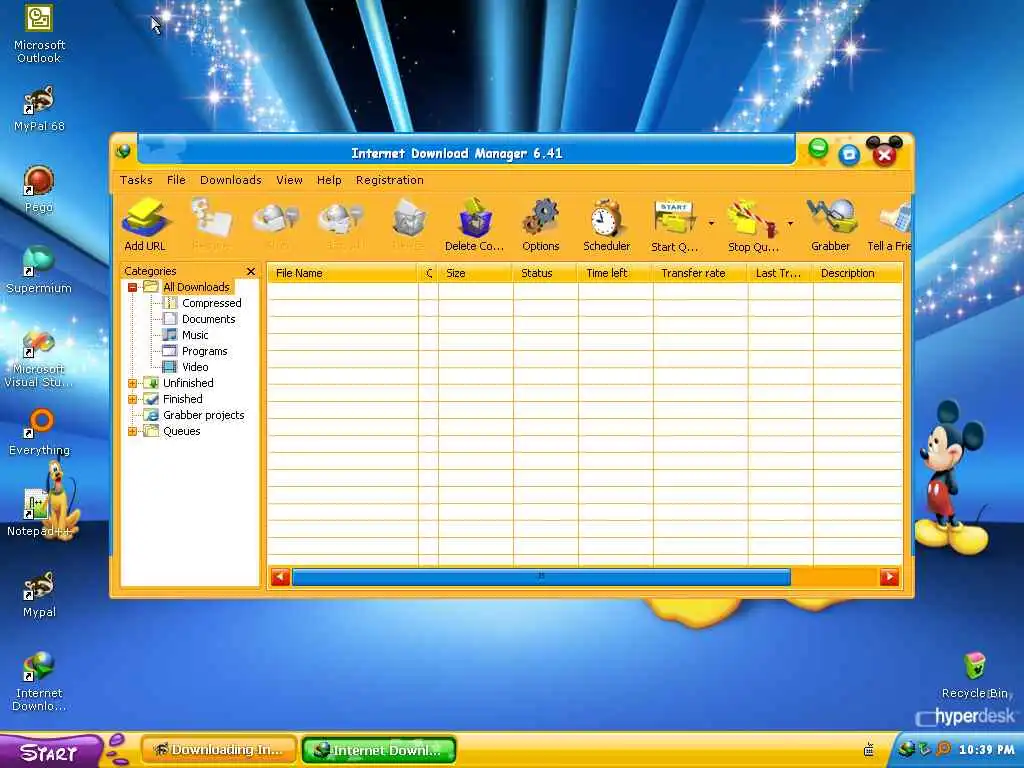Sort by Transfer rate column header
The image size is (1024, 768).
click(699, 273)
